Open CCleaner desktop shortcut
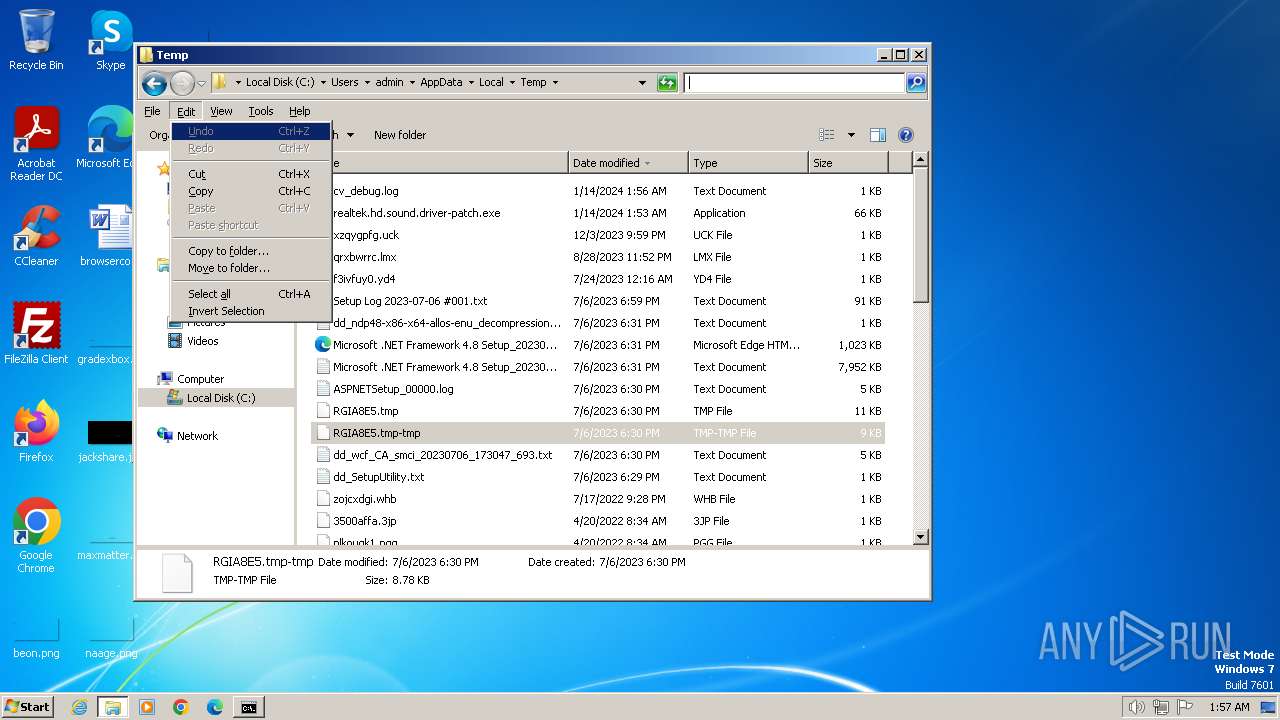The height and width of the screenshot is (720, 1280). pos(36,236)
